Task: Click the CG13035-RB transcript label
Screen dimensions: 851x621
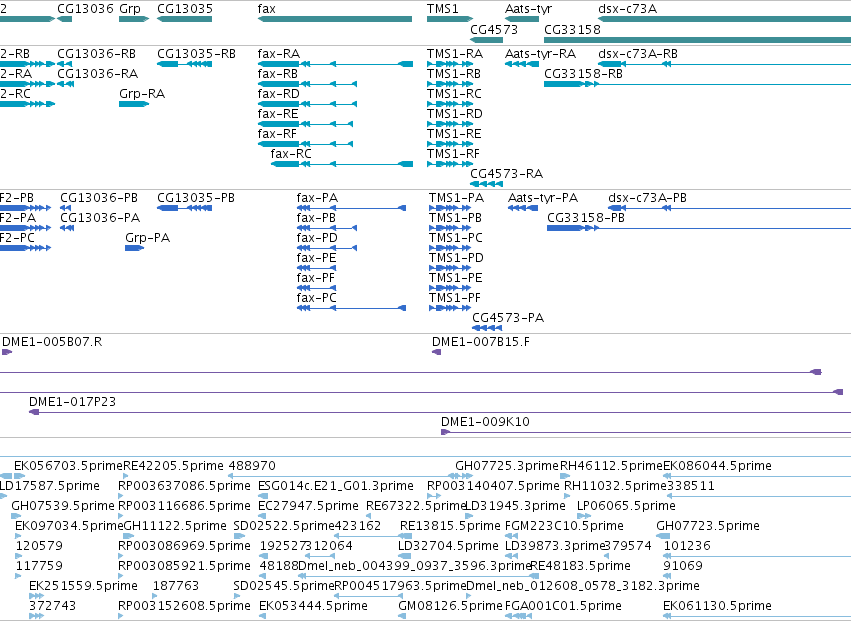Action: (196, 54)
